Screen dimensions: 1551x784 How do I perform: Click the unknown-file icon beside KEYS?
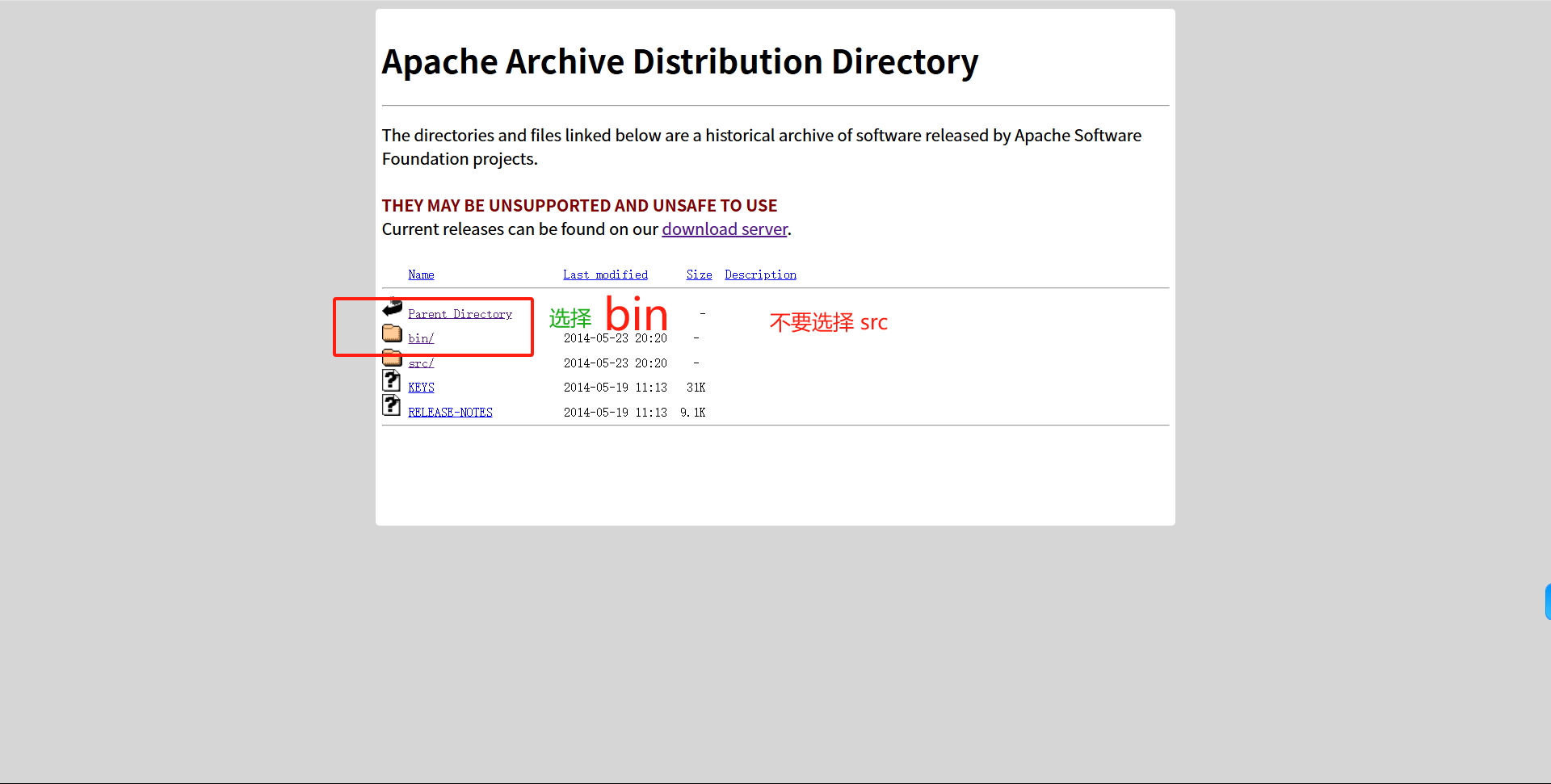(x=392, y=380)
